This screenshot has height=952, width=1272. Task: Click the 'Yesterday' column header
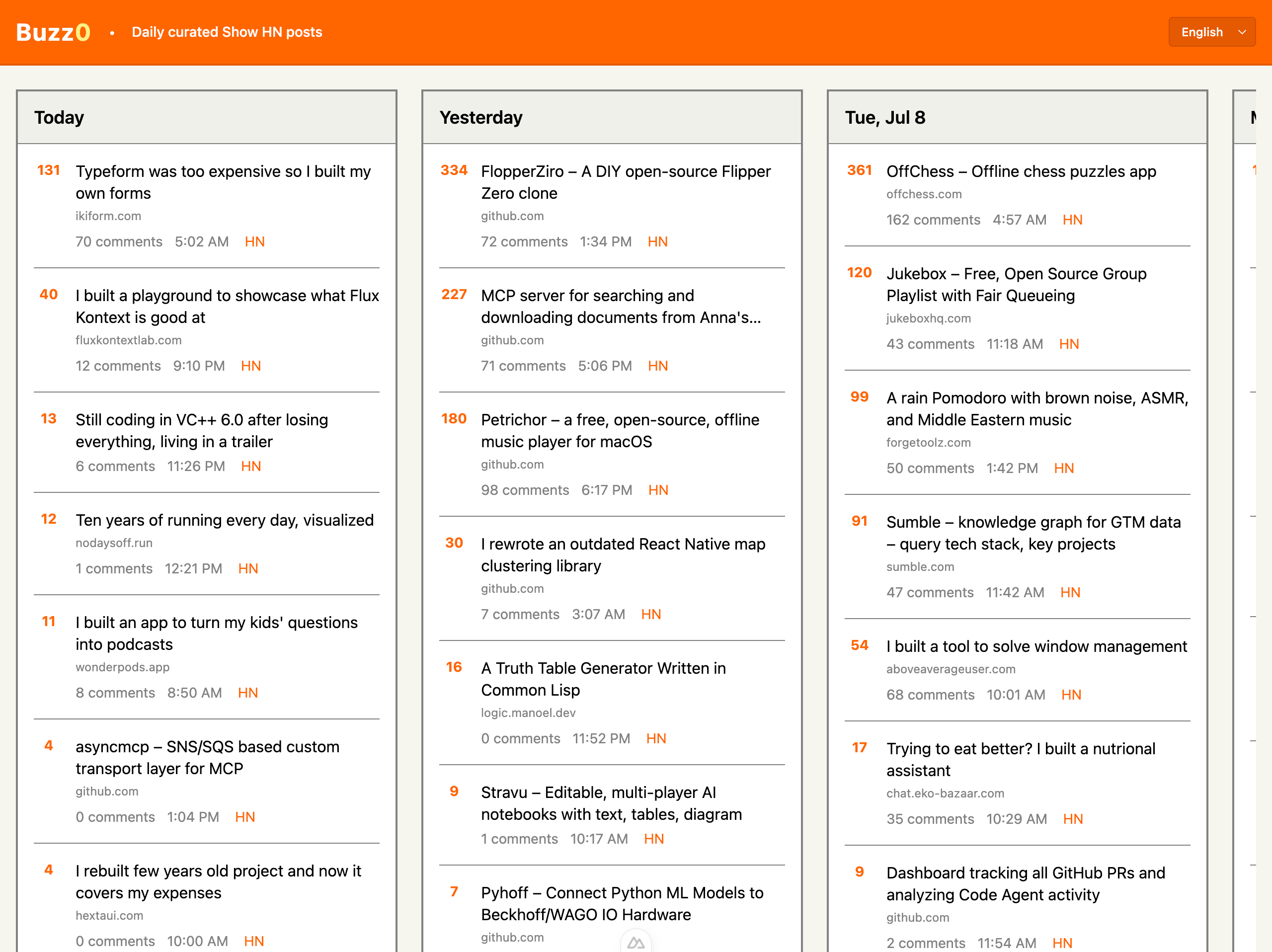[x=481, y=118]
